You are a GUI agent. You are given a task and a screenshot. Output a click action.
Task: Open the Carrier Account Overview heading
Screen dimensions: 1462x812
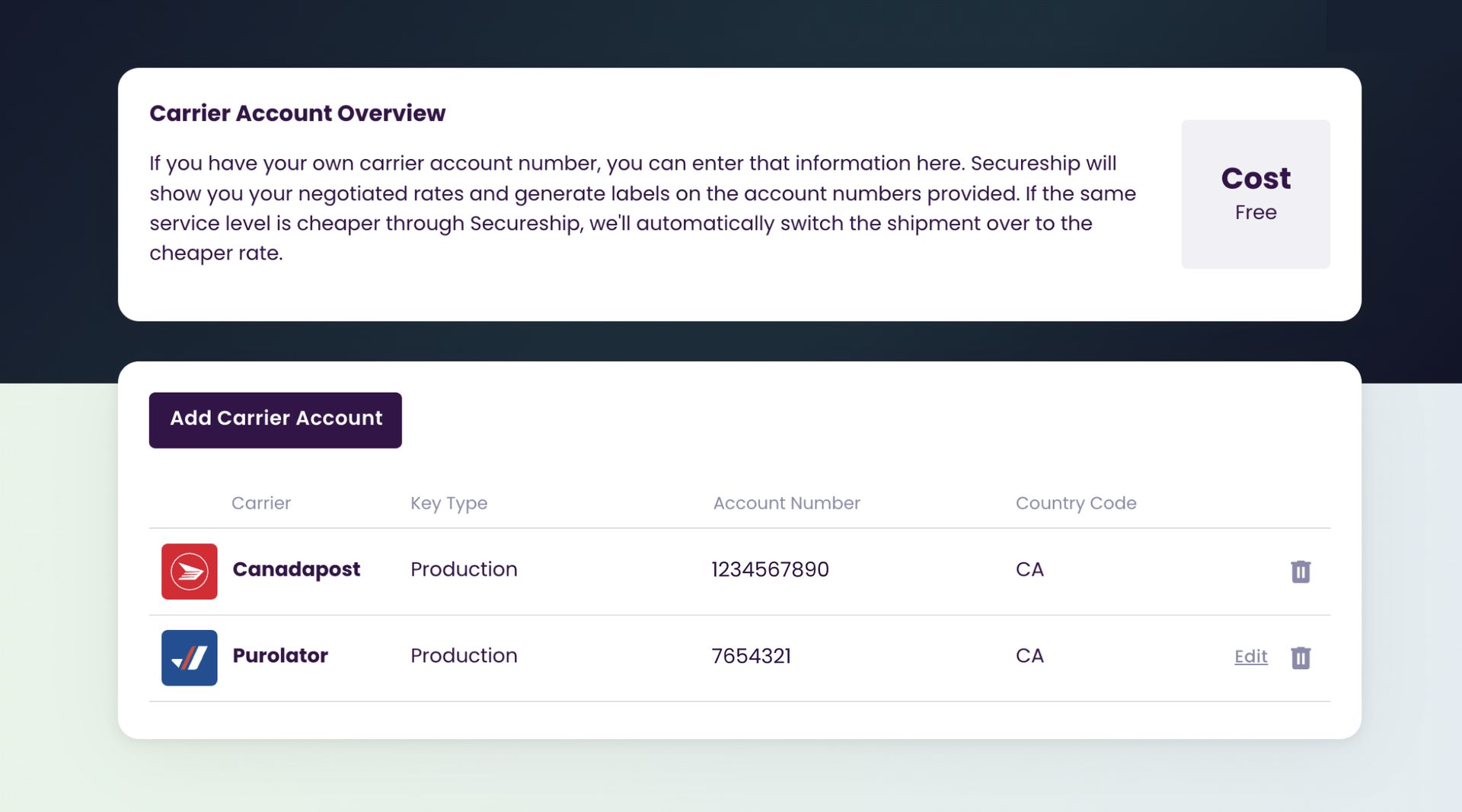298,113
